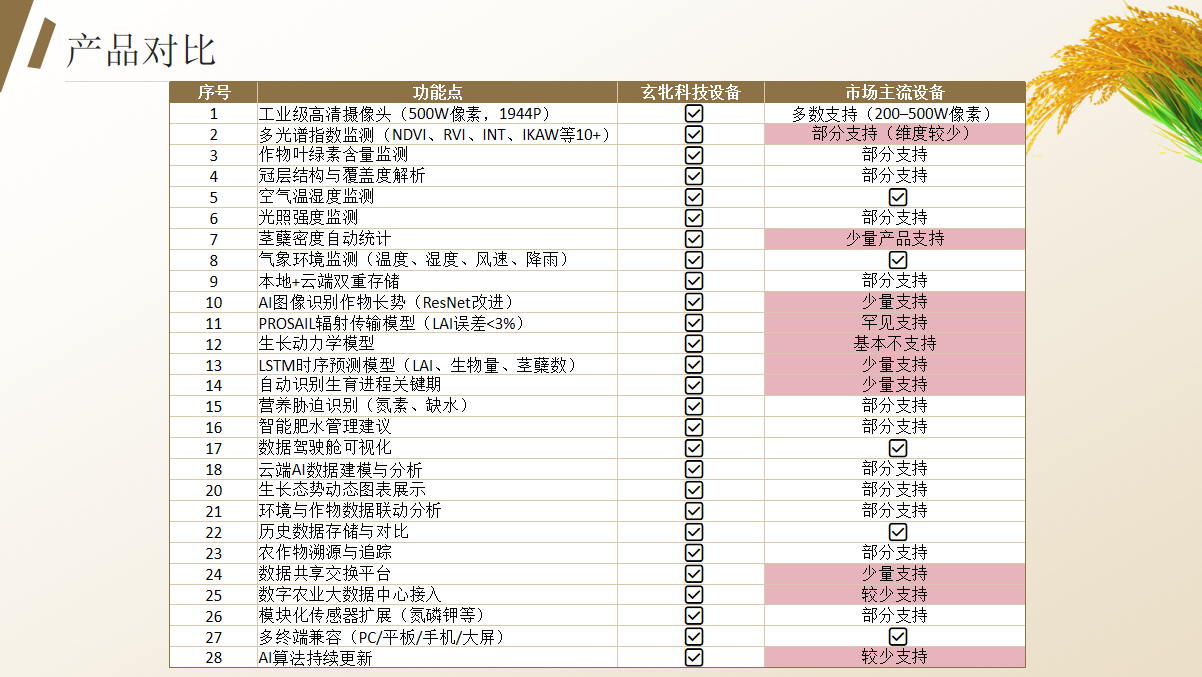
Task: Click row number 16 in 序号 column
Action: (213, 427)
